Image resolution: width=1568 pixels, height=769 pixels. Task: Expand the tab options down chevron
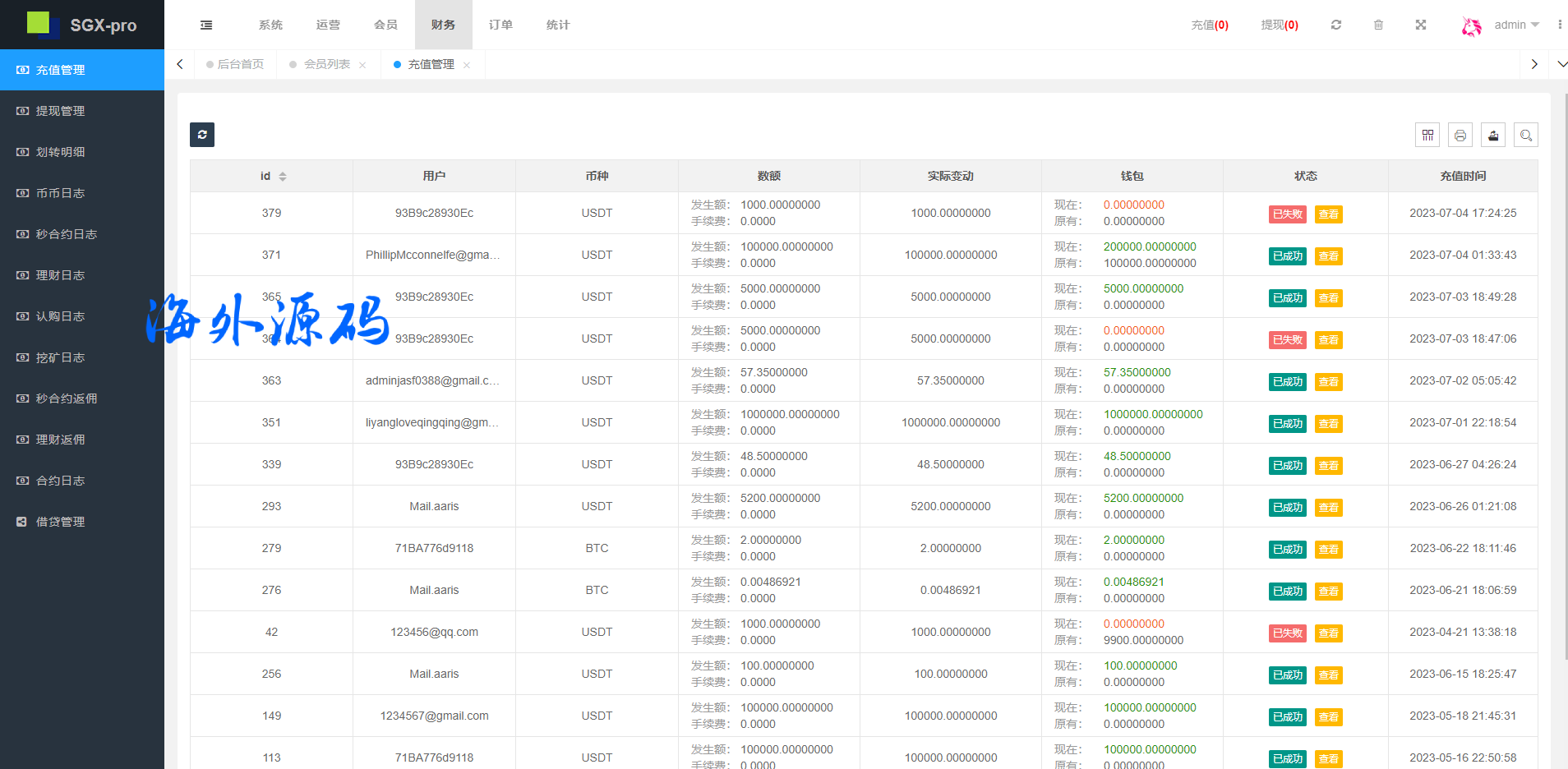coord(1562,64)
